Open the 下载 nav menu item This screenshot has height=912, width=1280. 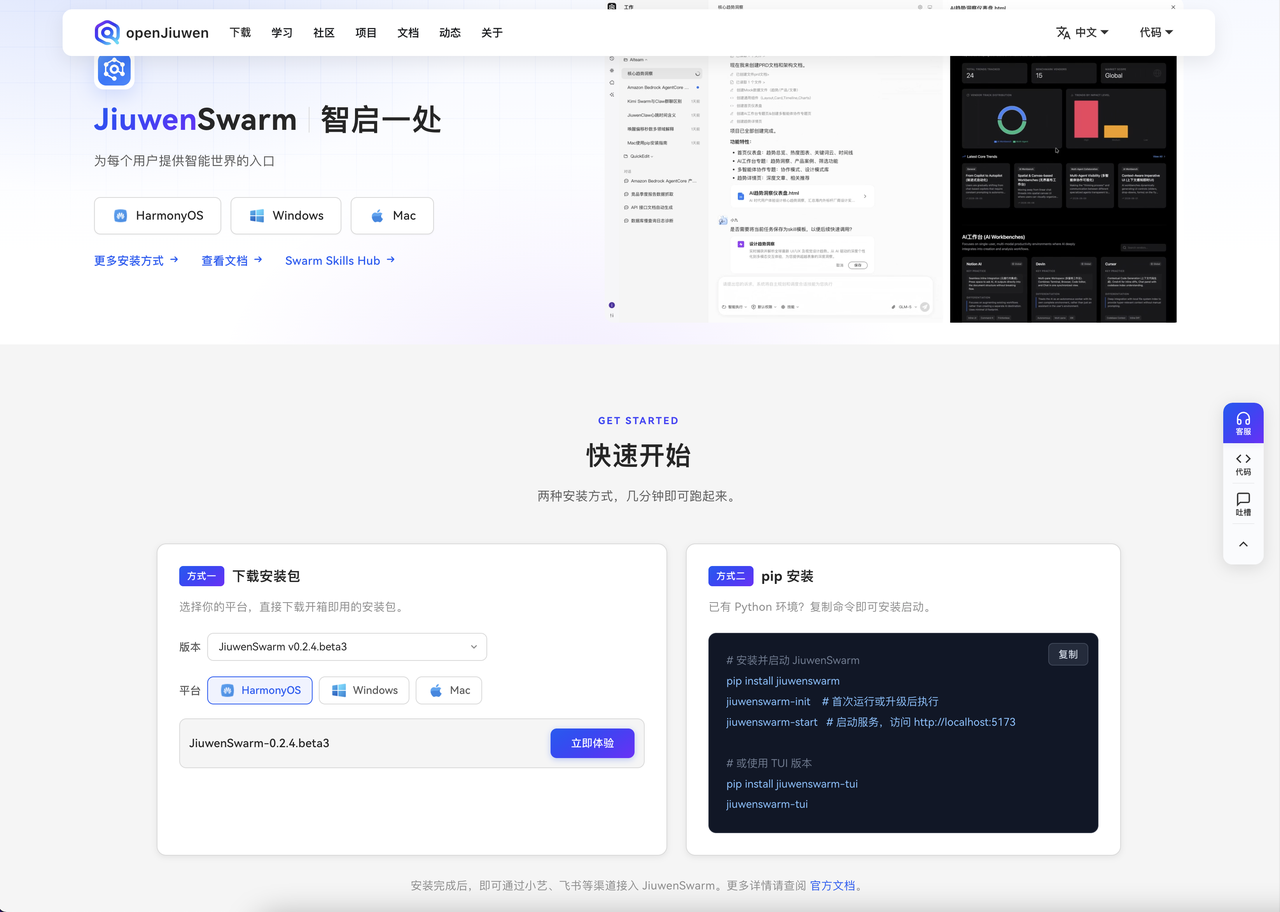click(x=240, y=33)
